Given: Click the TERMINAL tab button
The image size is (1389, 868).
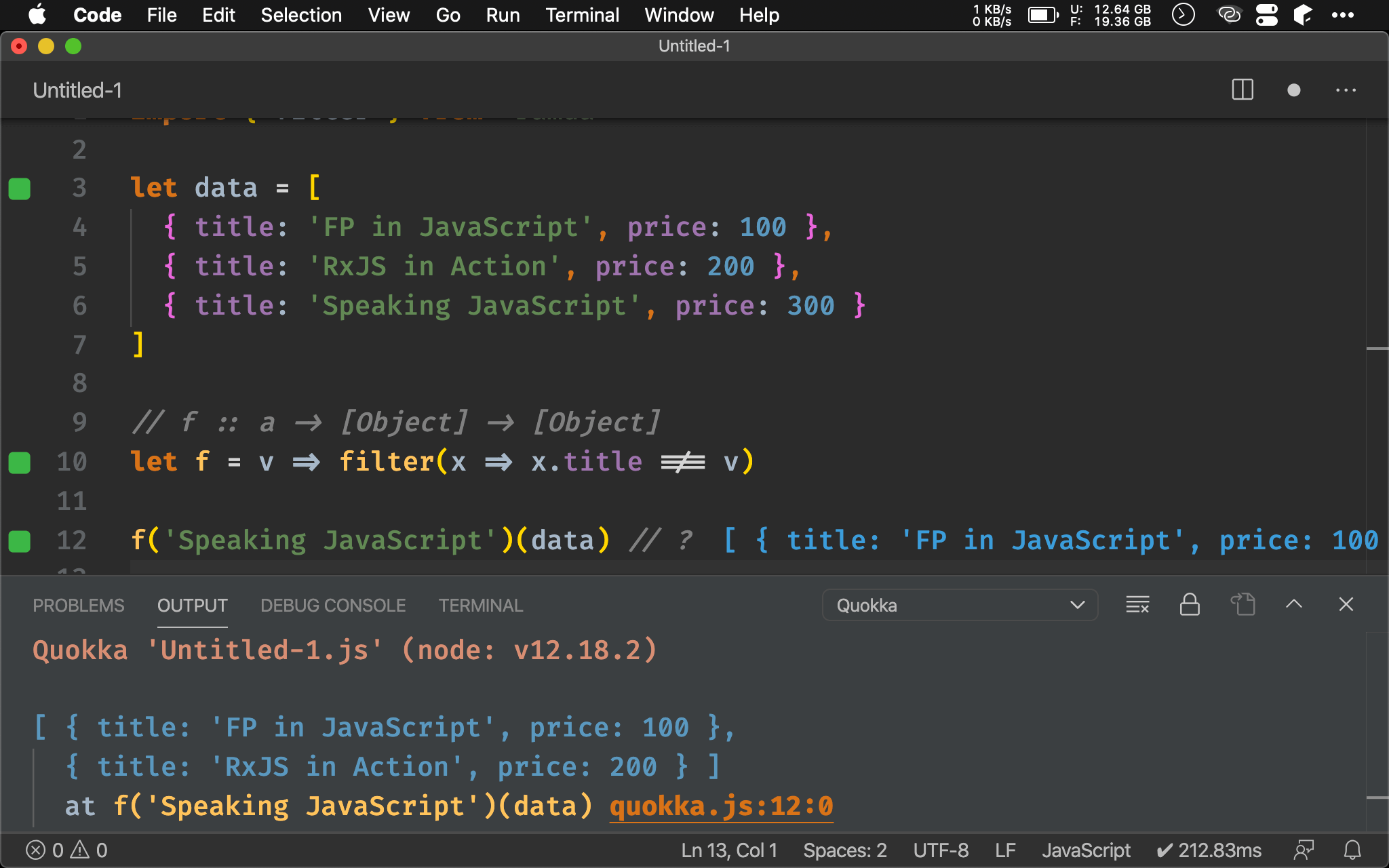Looking at the screenshot, I should 480,605.
